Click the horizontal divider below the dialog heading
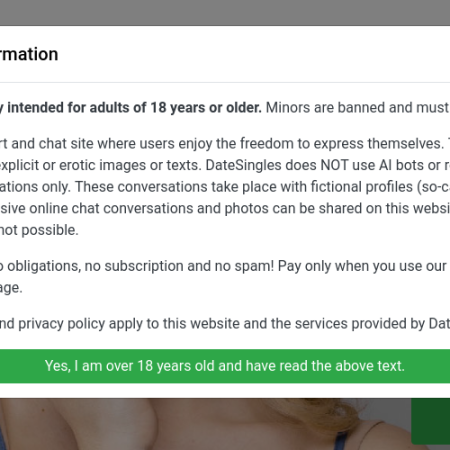This screenshot has width=450, height=450. (x=225, y=82)
